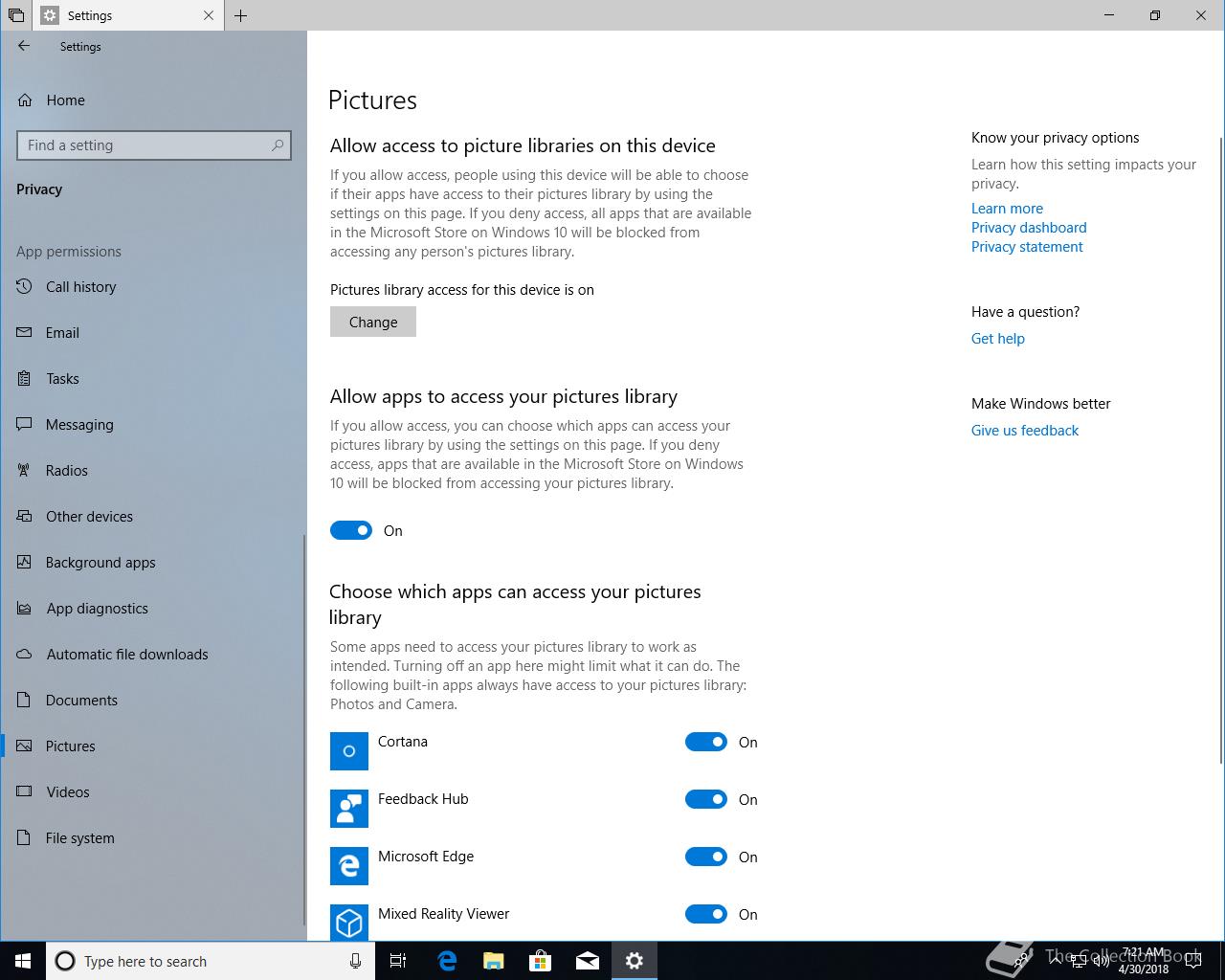
Task: Click the microphone icon in taskbar search
Action: [355, 961]
